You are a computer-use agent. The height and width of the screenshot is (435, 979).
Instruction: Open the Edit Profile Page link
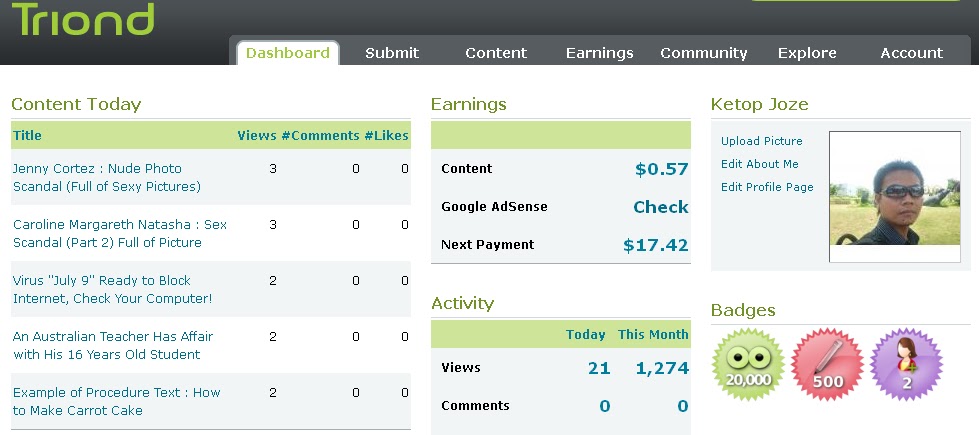[767, 187]
